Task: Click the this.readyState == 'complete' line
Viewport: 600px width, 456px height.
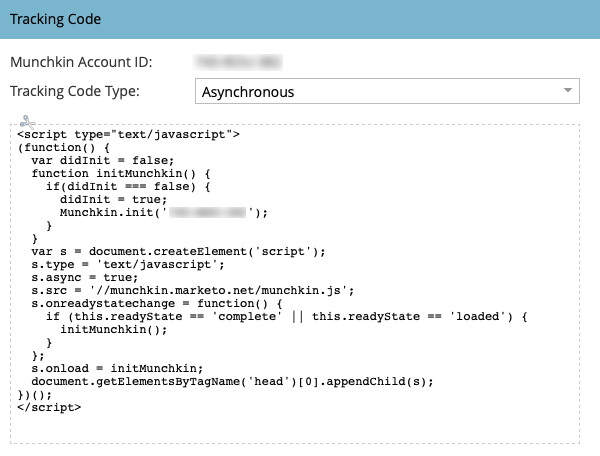Action: coord(287,316)
